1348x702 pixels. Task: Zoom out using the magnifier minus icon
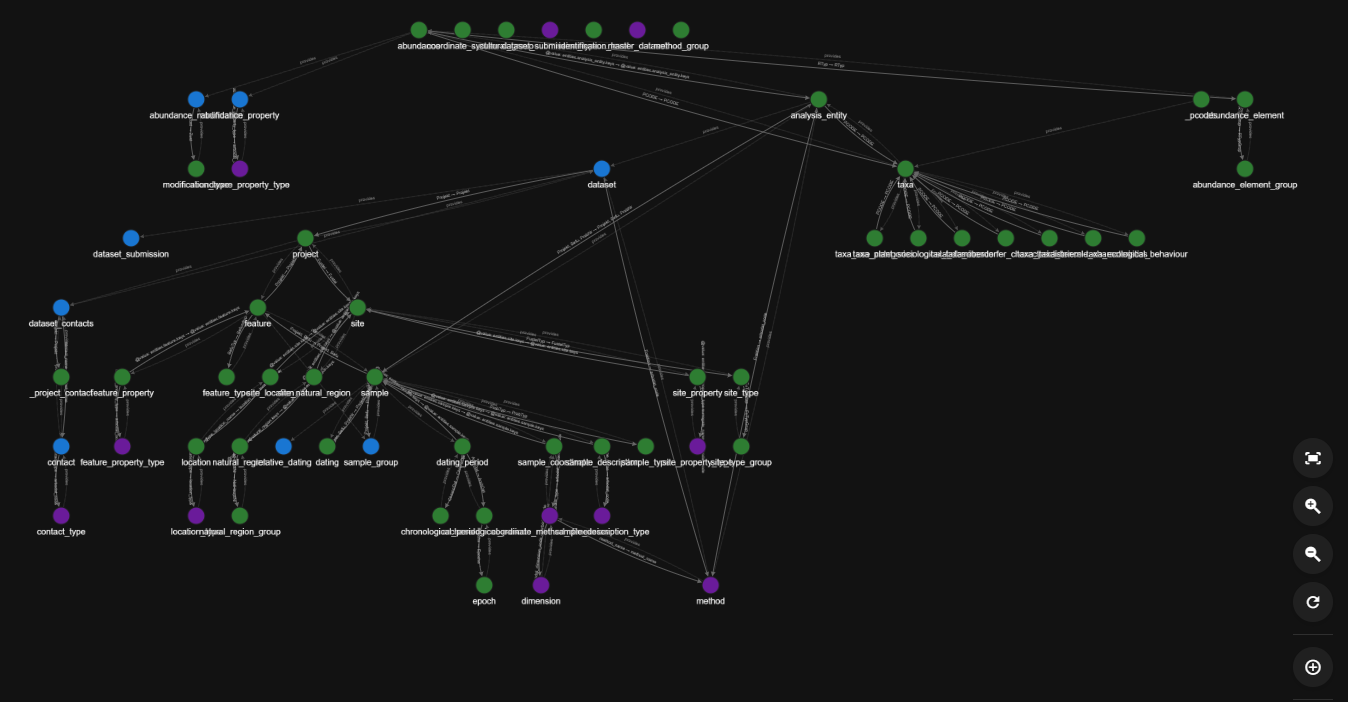pos(1312,554)
